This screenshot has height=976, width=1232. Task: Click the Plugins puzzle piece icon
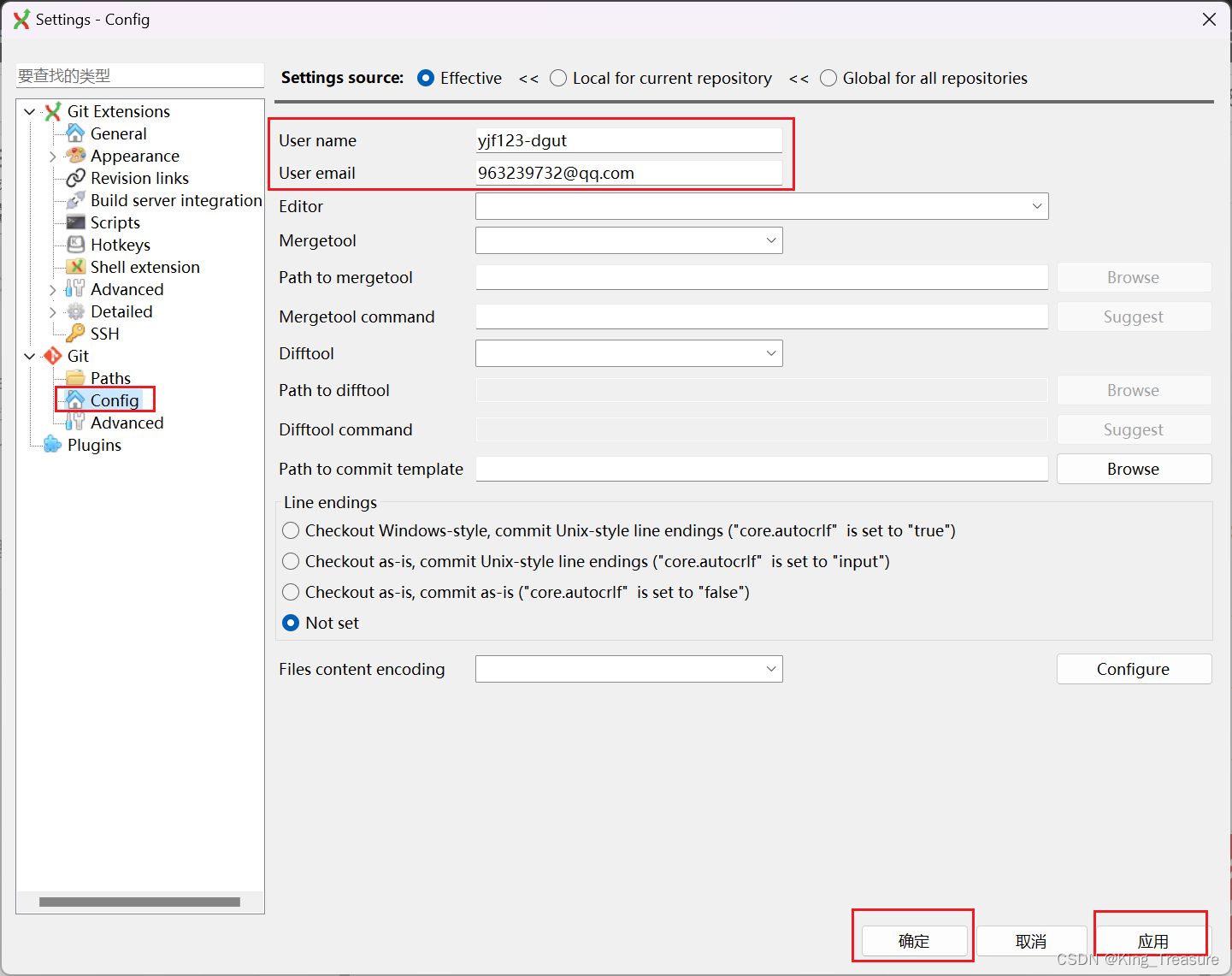(53, 445)
